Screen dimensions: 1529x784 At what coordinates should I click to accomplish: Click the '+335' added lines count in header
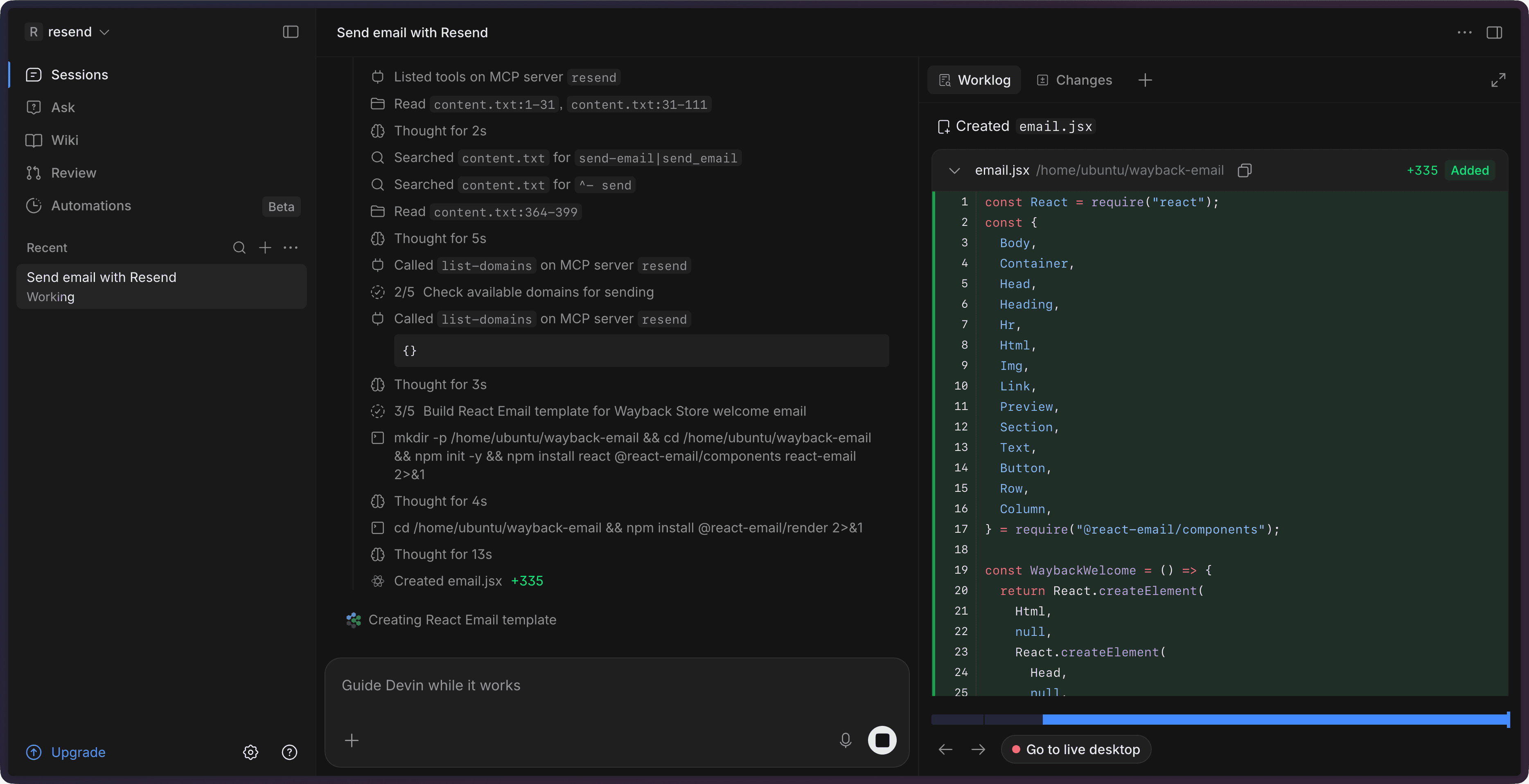point(1422,171)
